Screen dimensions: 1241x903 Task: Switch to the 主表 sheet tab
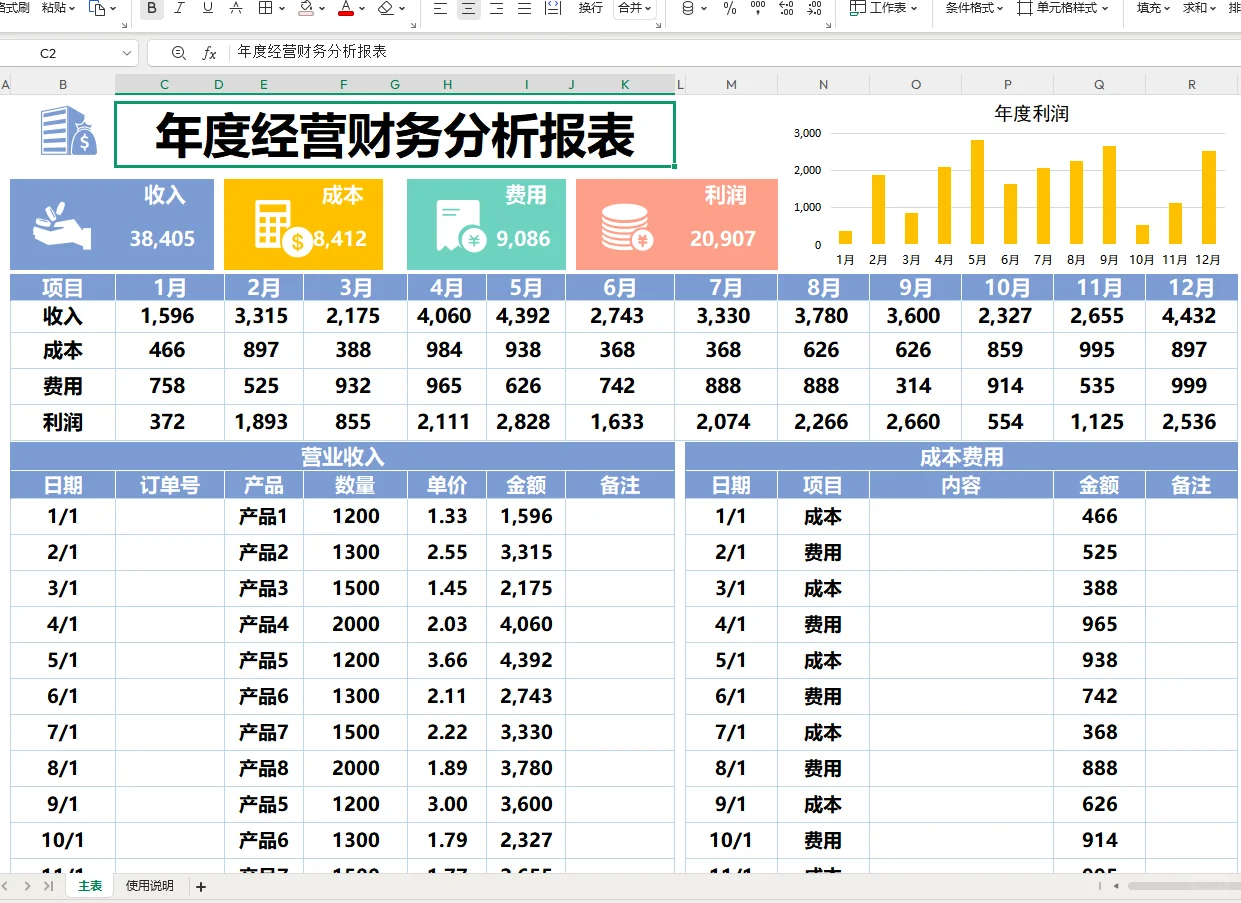tap(90, 886)
